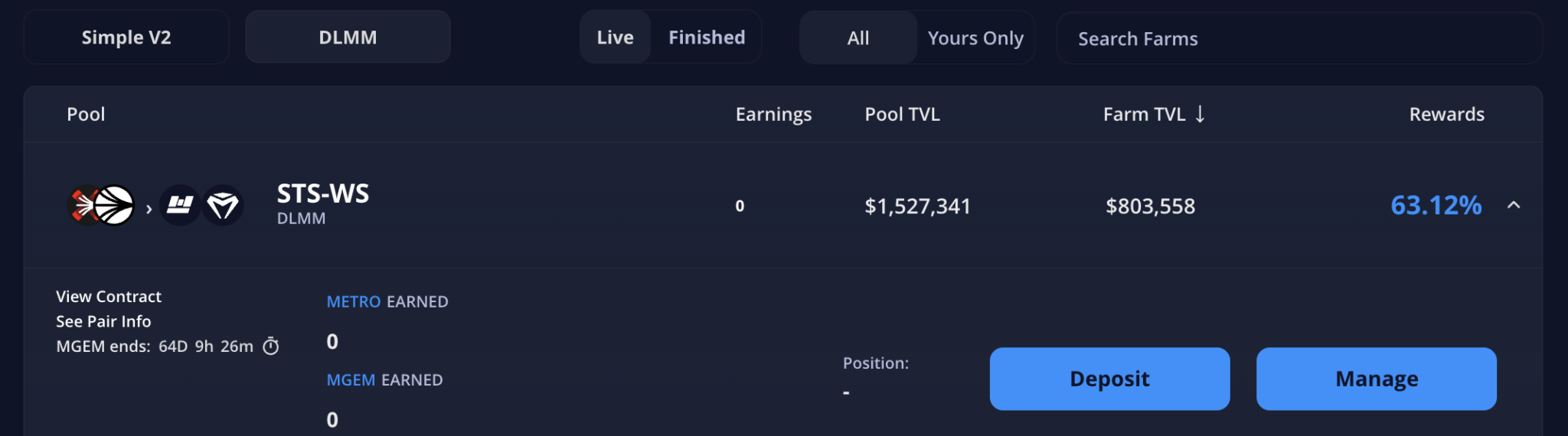1568x436 pixels.
Task: Click the METRO reward token icon
Action: pos(180,205)
